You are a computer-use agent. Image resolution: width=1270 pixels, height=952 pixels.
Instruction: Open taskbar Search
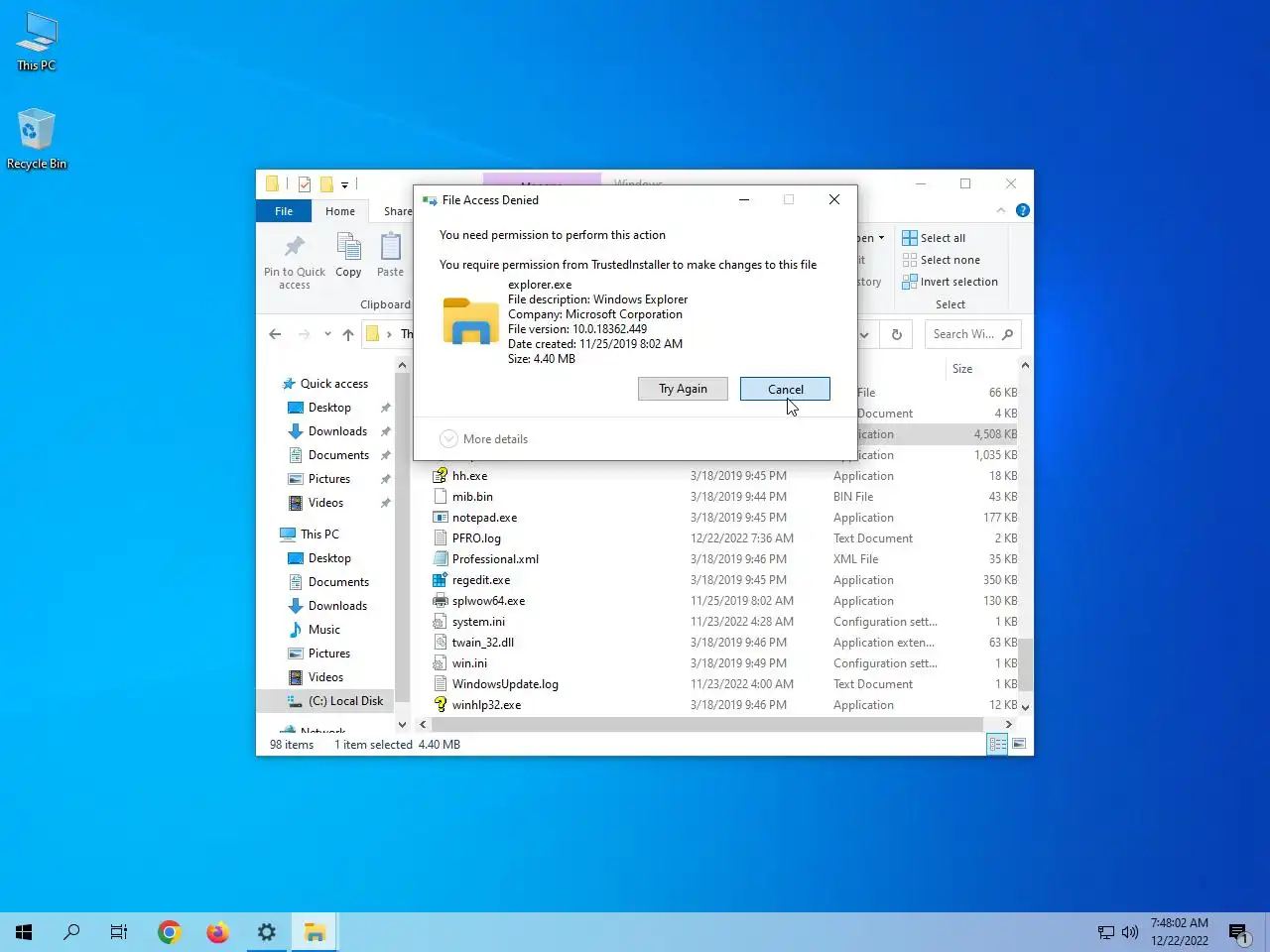point(71,932)
